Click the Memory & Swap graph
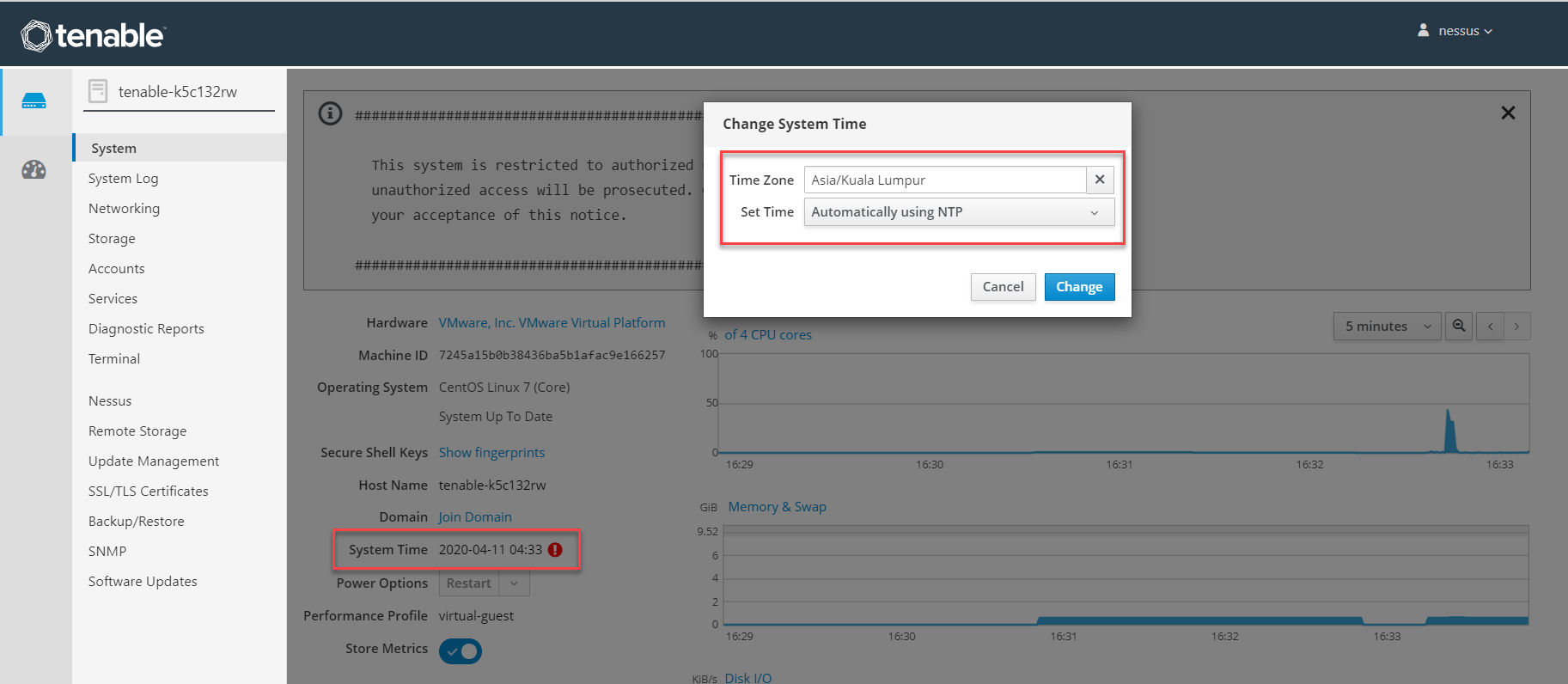The image size is (1568, 684). (1126, 575)
